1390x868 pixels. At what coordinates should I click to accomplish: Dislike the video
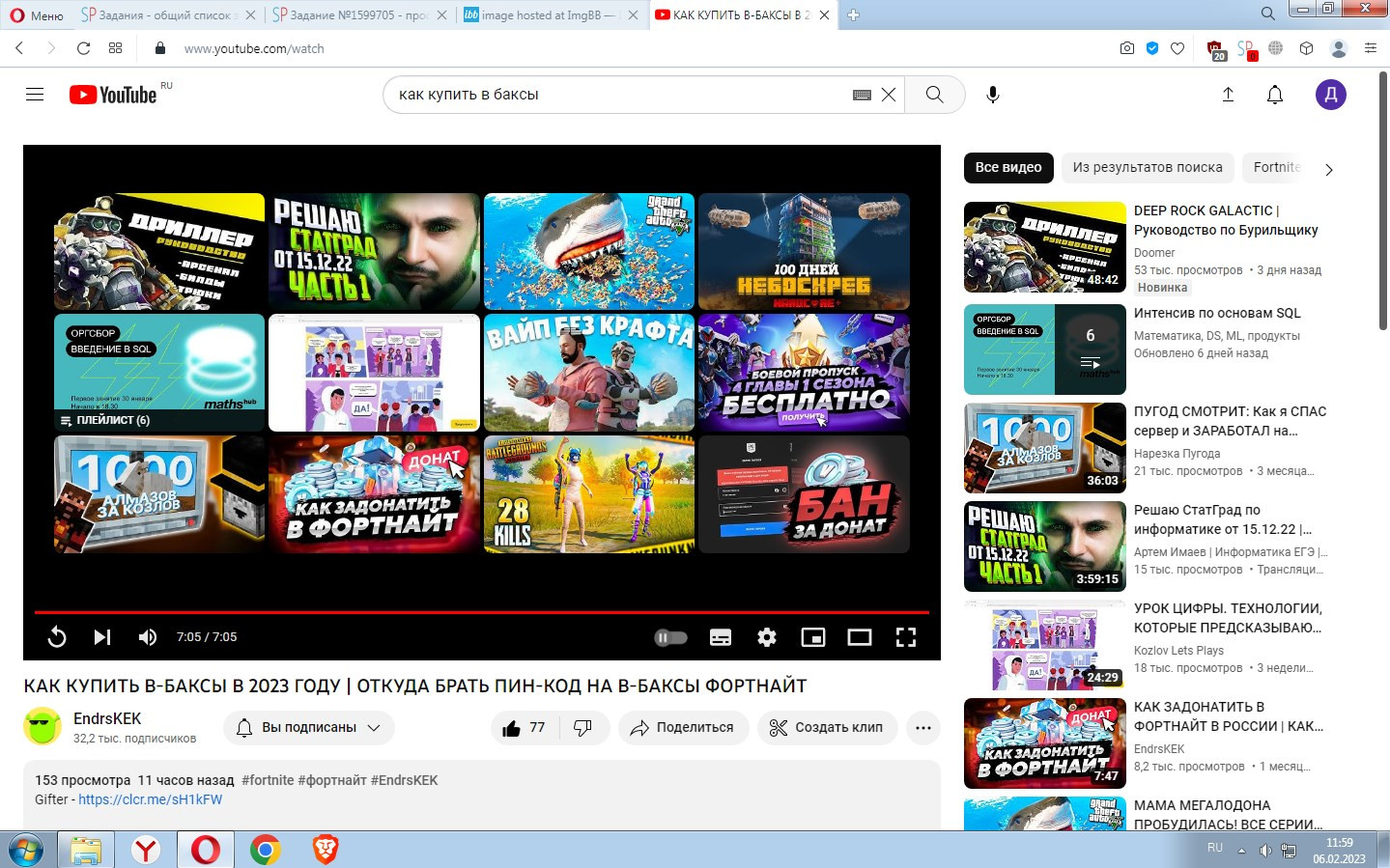click(x=583, y=728)
